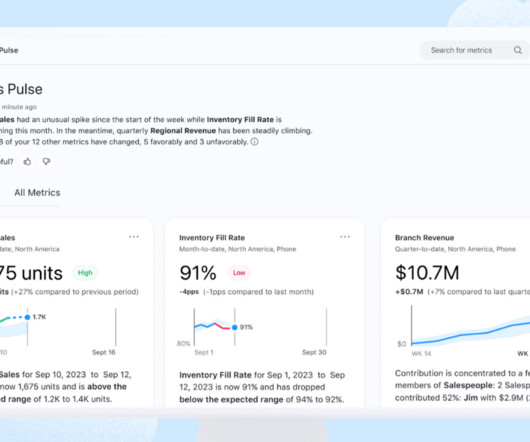Viewport: 530px width, 442px height.
Task: Click the 91% metric value
Action: pos(198,273)
